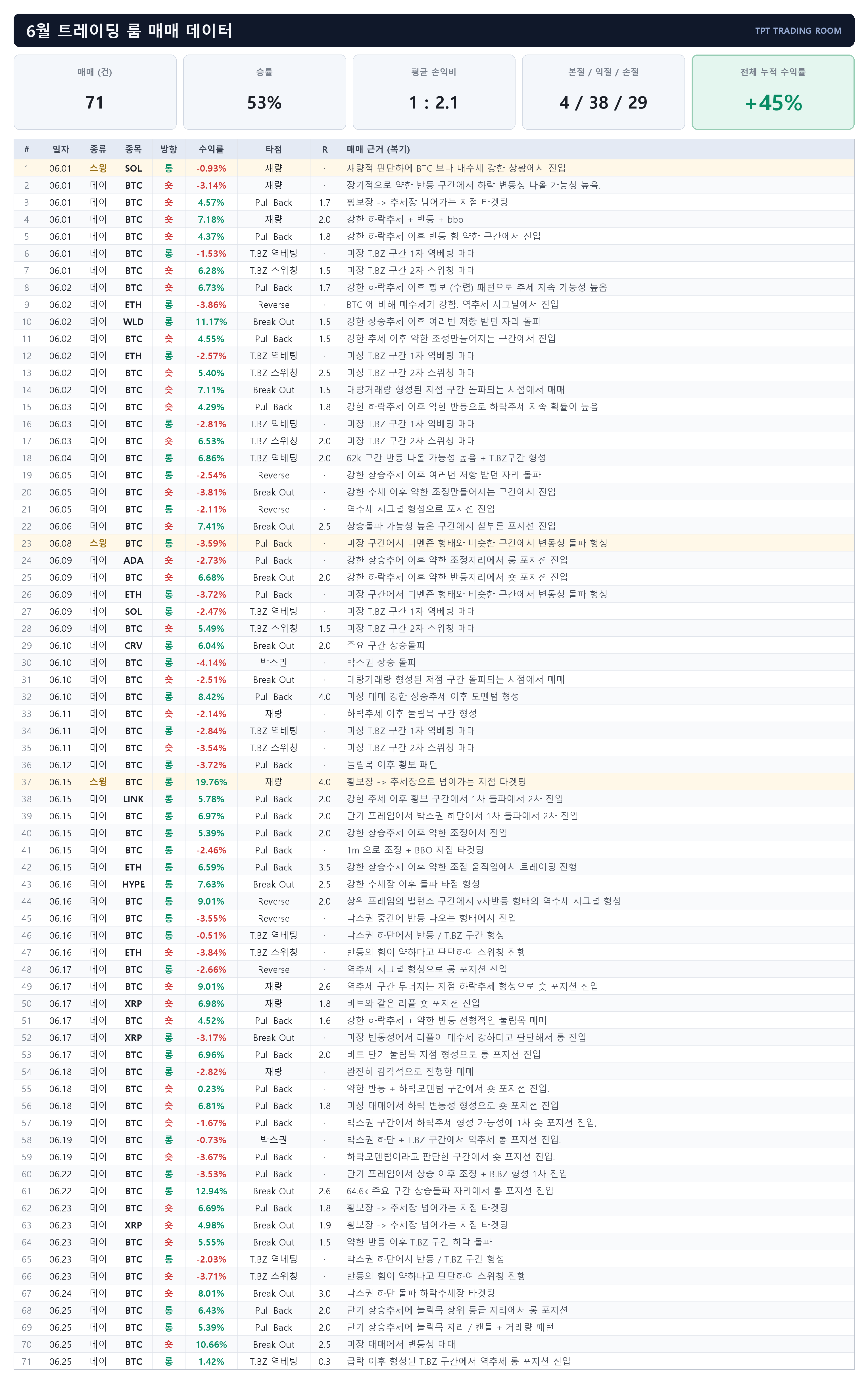Screen dimensions: 868x1383
Task: Click the XRP symbol in row 63
Action: pos(133,1225)
